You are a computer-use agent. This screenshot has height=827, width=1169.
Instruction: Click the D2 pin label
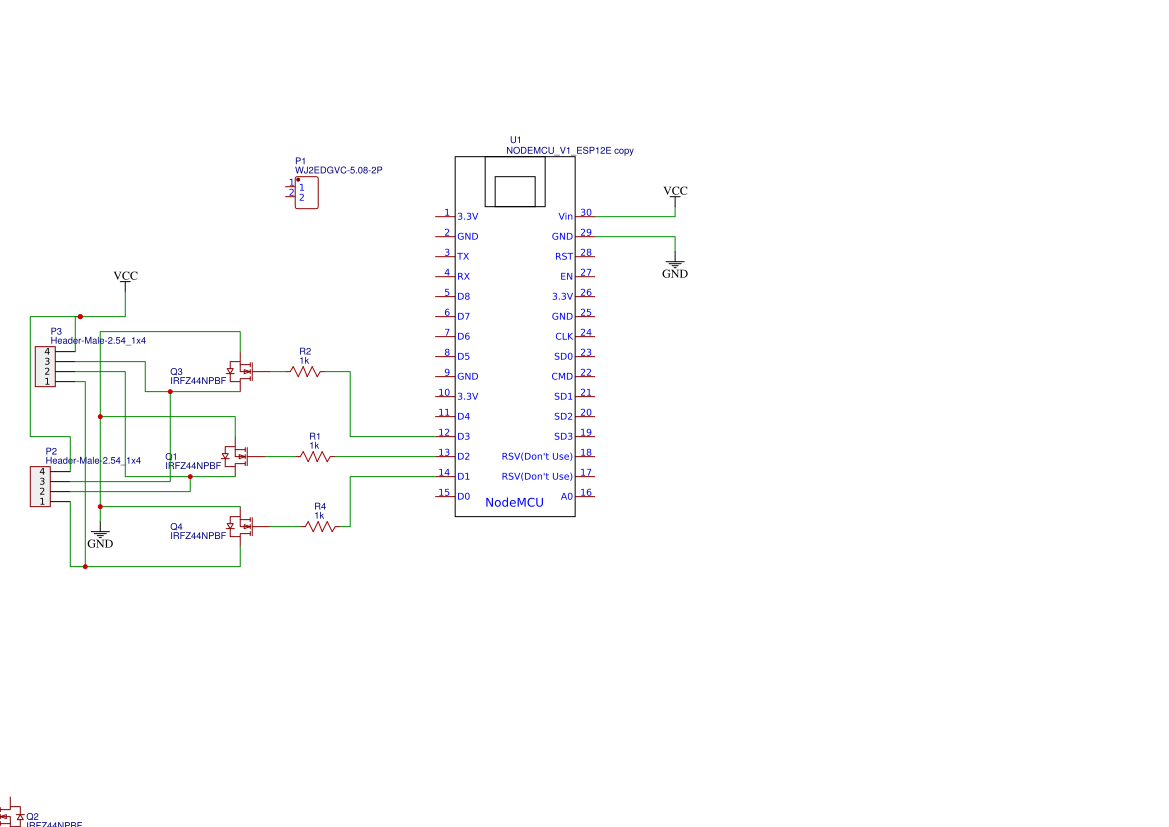point(464,456)
